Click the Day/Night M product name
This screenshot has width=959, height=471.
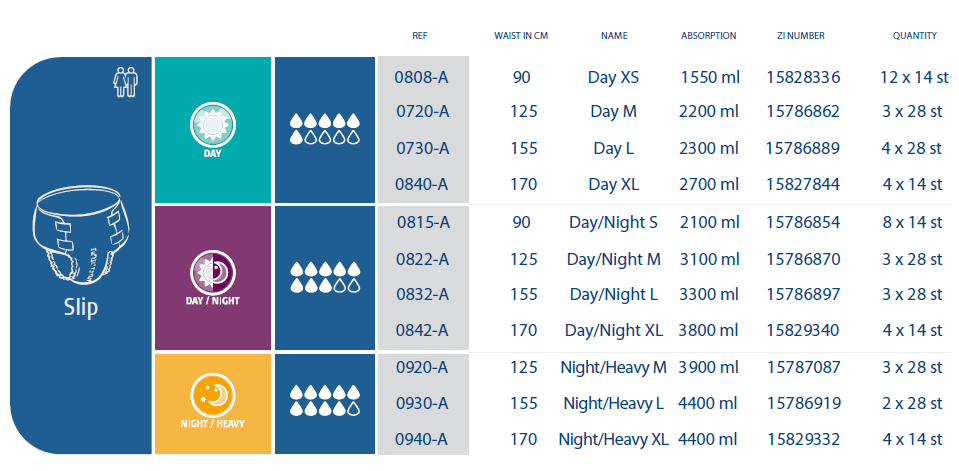coord(613,260)
